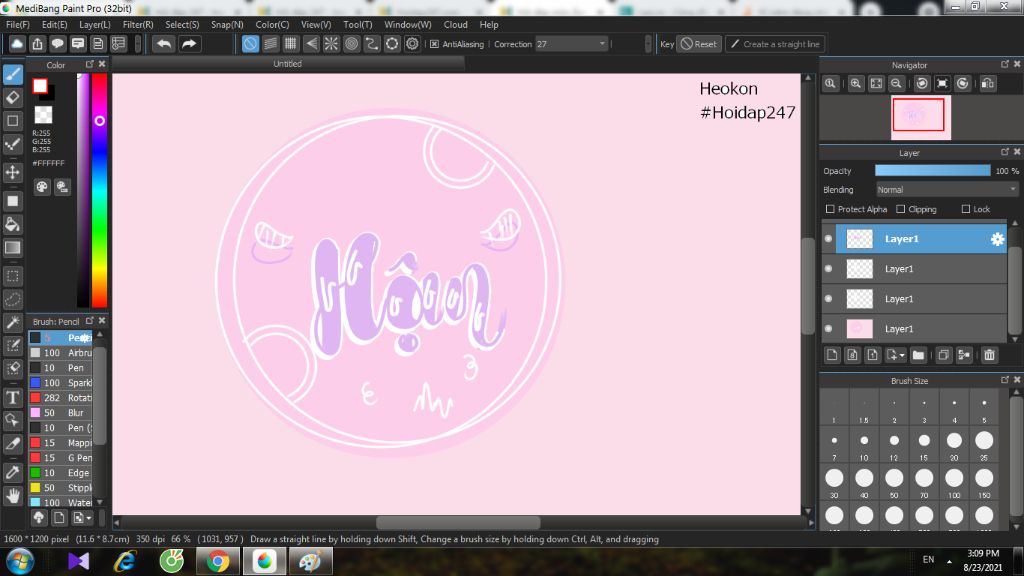
Task: Click the white foreground color swatch
Action: pyautogui.click(x=40, y=86)
